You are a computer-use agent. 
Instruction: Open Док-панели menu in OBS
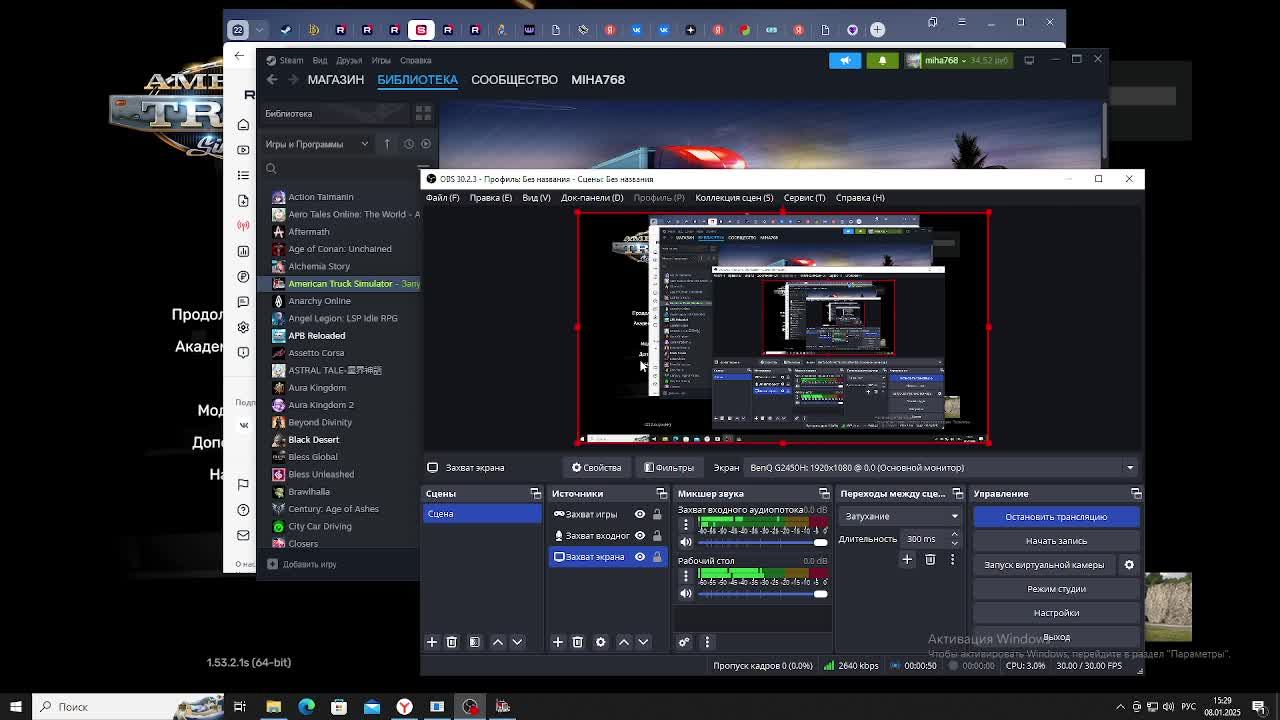[x=592, y=198]
